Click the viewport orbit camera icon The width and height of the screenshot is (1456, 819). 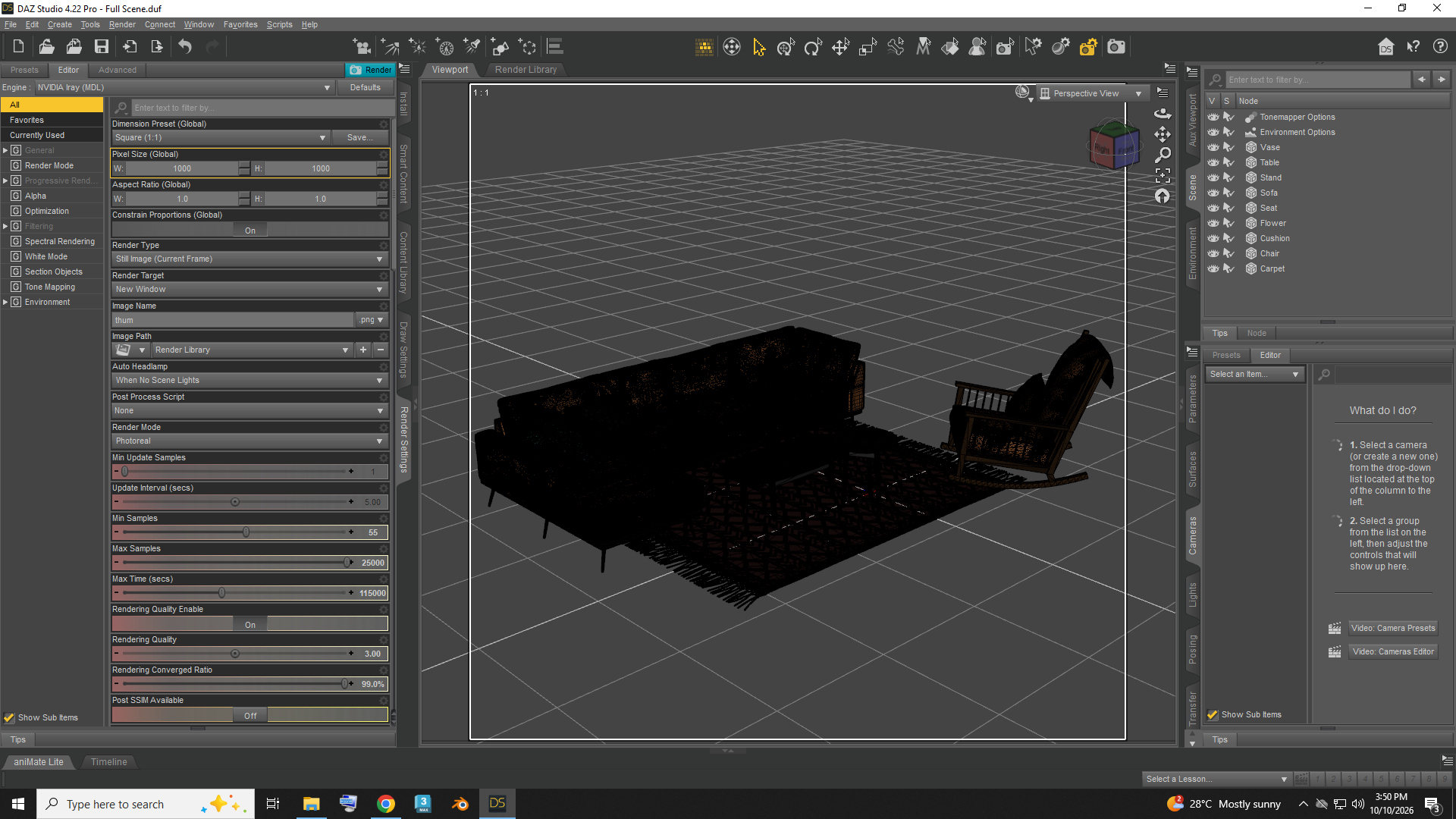pos(1163,114)
